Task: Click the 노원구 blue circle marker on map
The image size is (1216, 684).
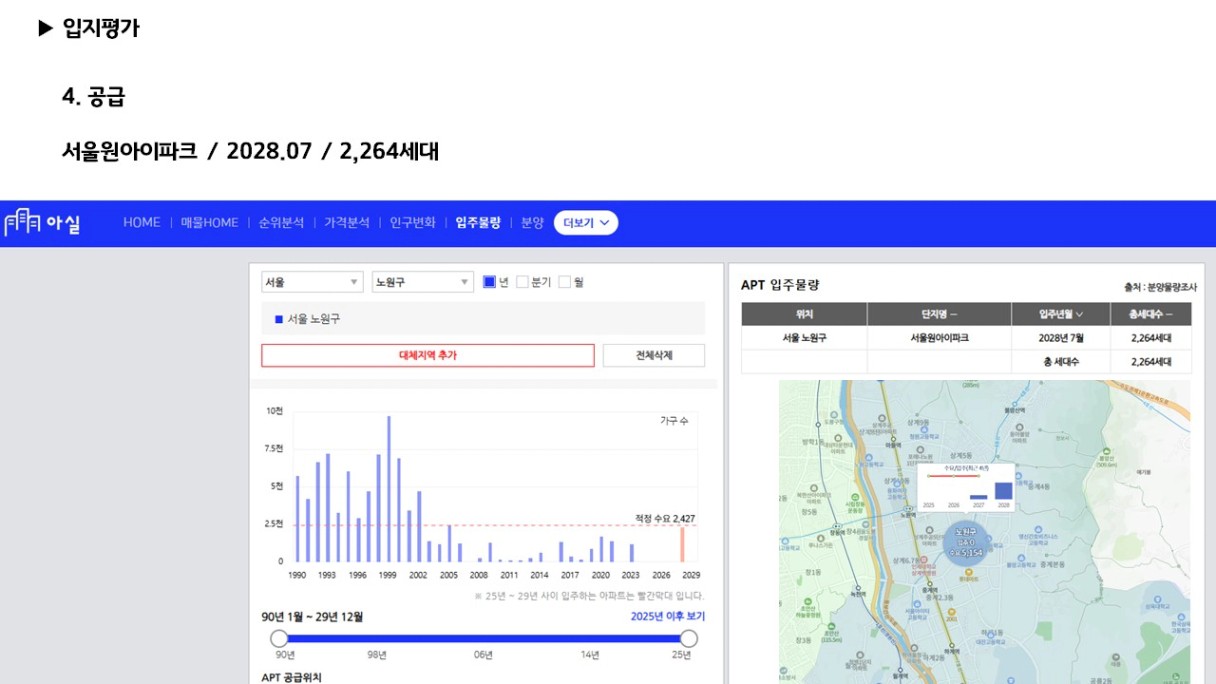Action: click(x=965, y=541)
